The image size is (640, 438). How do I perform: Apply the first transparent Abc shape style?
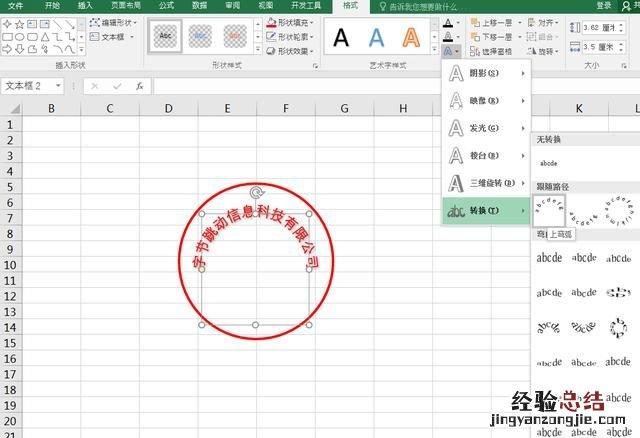click(165, 36)
